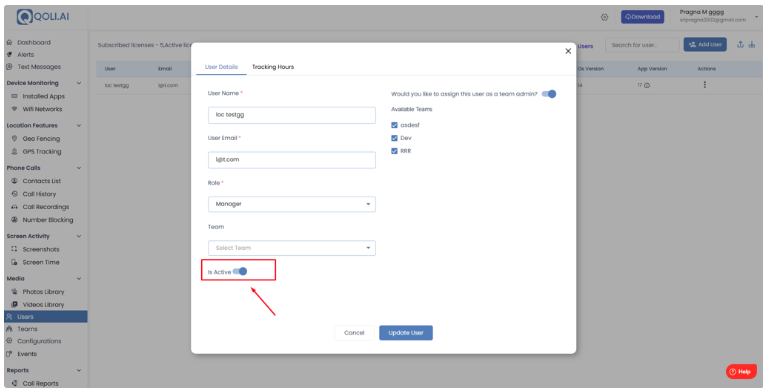Open Installed Apps icon in sidebar

(15, 96)
